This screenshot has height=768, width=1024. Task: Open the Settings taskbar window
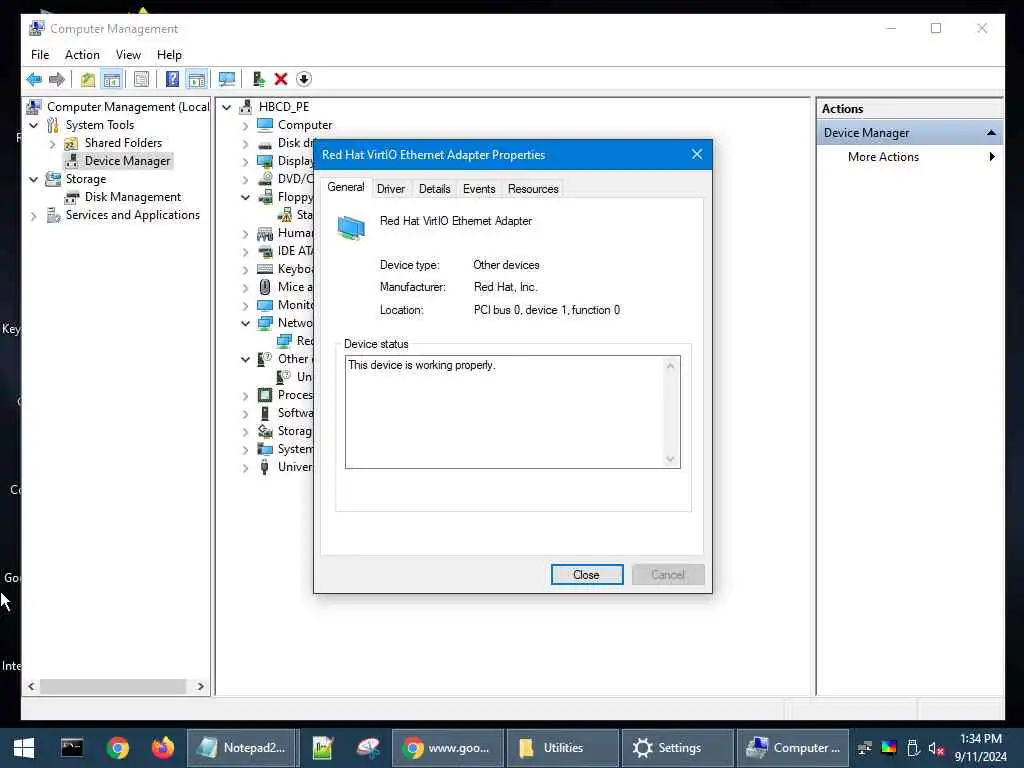tap(677, 748)
